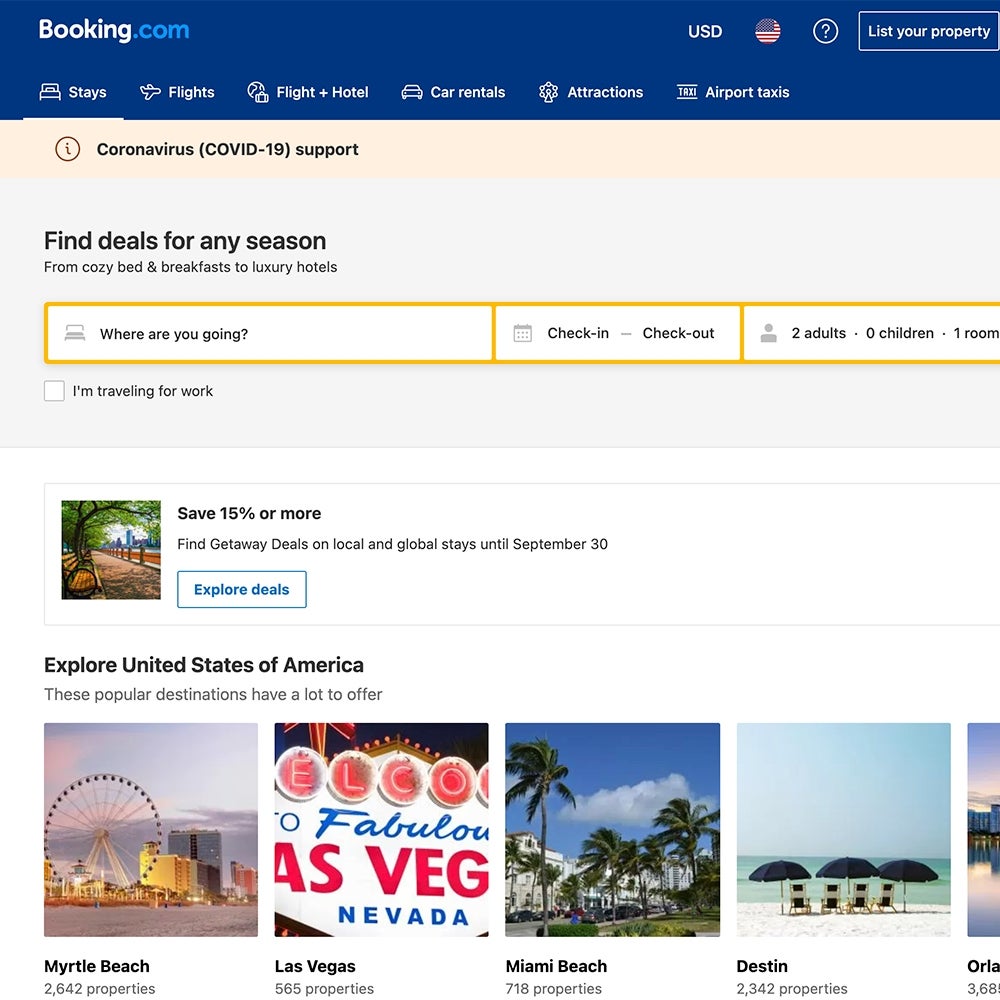This screenshot has width=1000, height=1000.
Task: Click the person icon in guests field
Action: tap(768, 333)
